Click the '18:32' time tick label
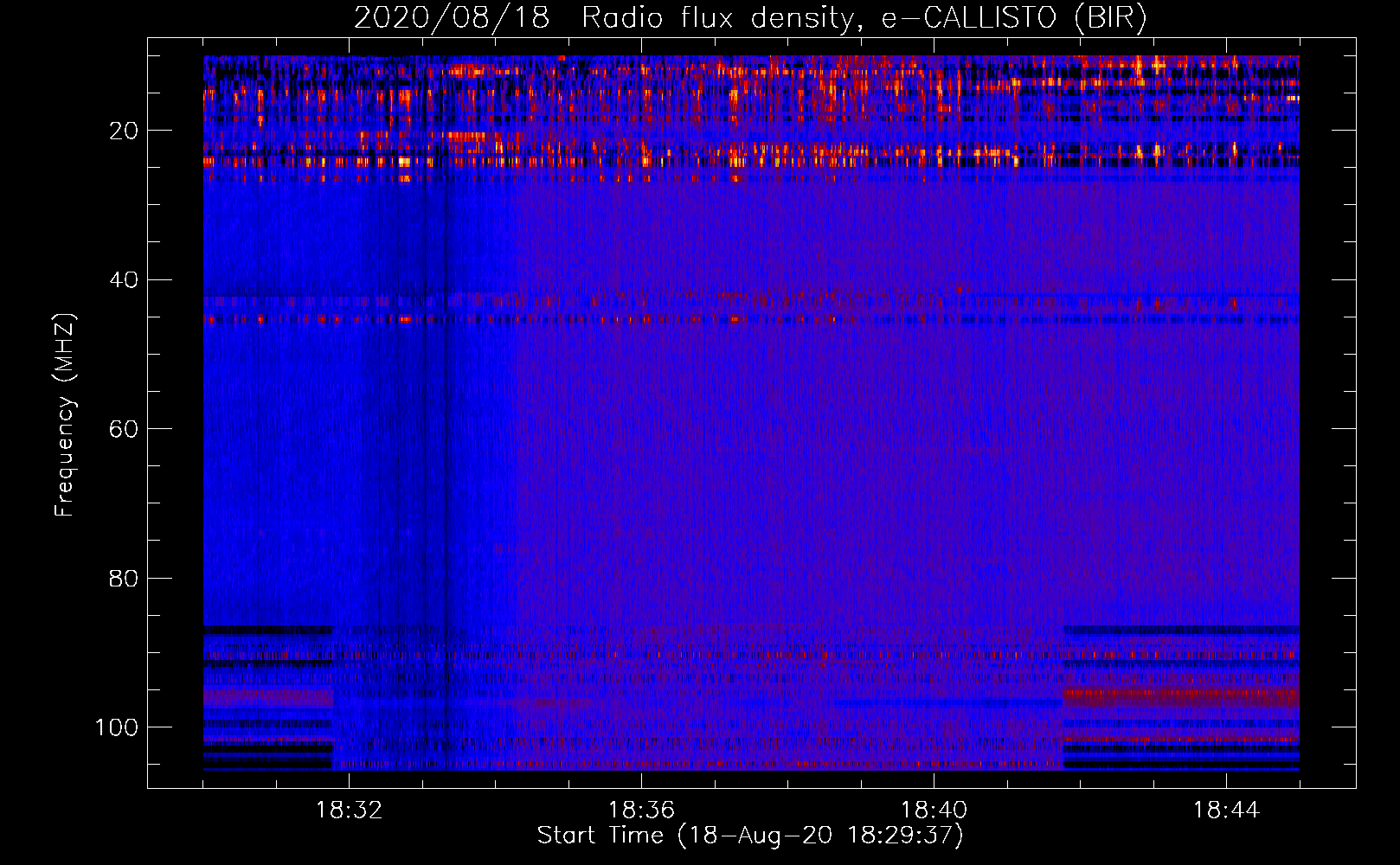The height and width of the screenshot is (865, 1400). point(349,811)
